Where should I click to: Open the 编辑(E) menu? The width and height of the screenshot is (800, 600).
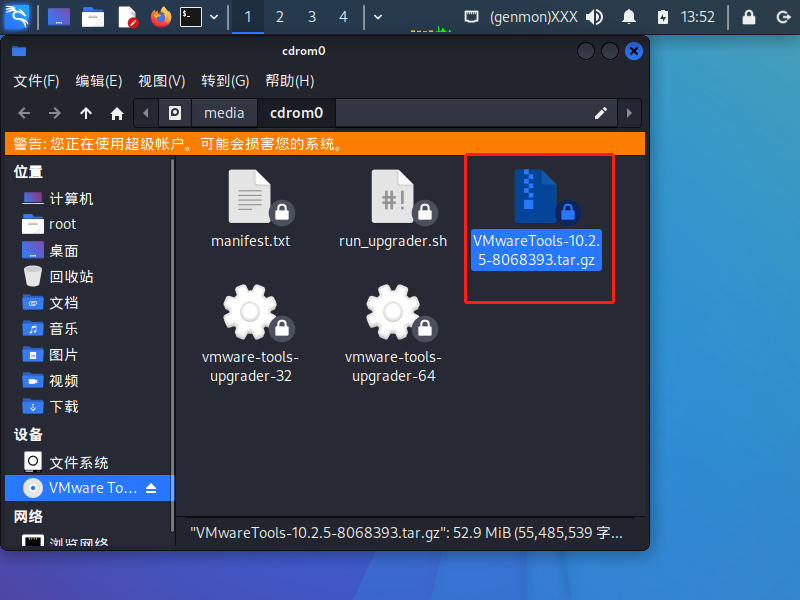99,81
